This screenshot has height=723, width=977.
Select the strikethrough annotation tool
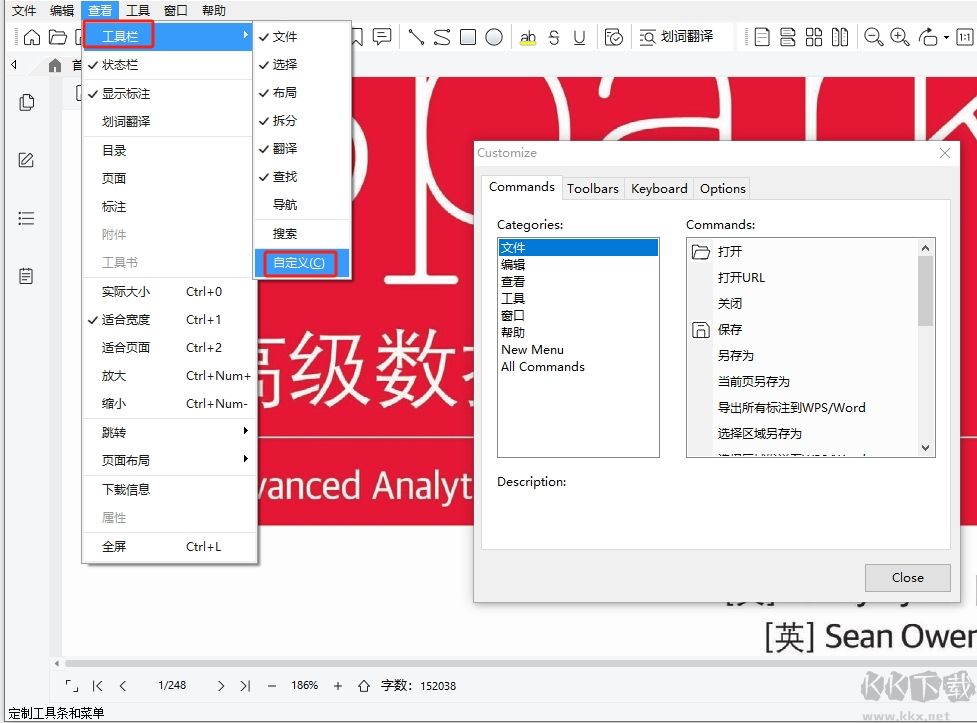tap(553, 37)
